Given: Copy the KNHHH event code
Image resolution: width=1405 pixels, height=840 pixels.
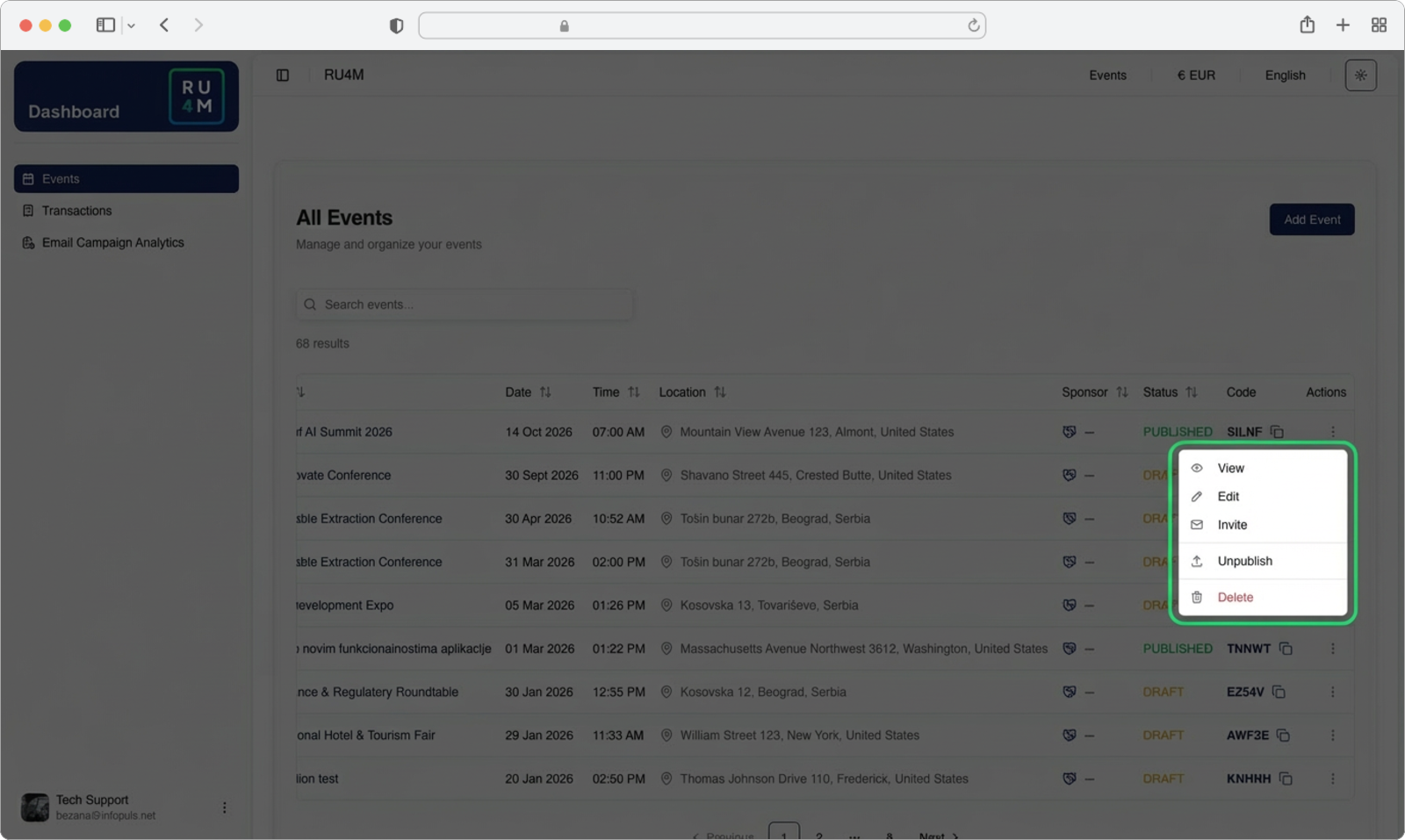Looking at the screenshot, I should (1286, 779).
